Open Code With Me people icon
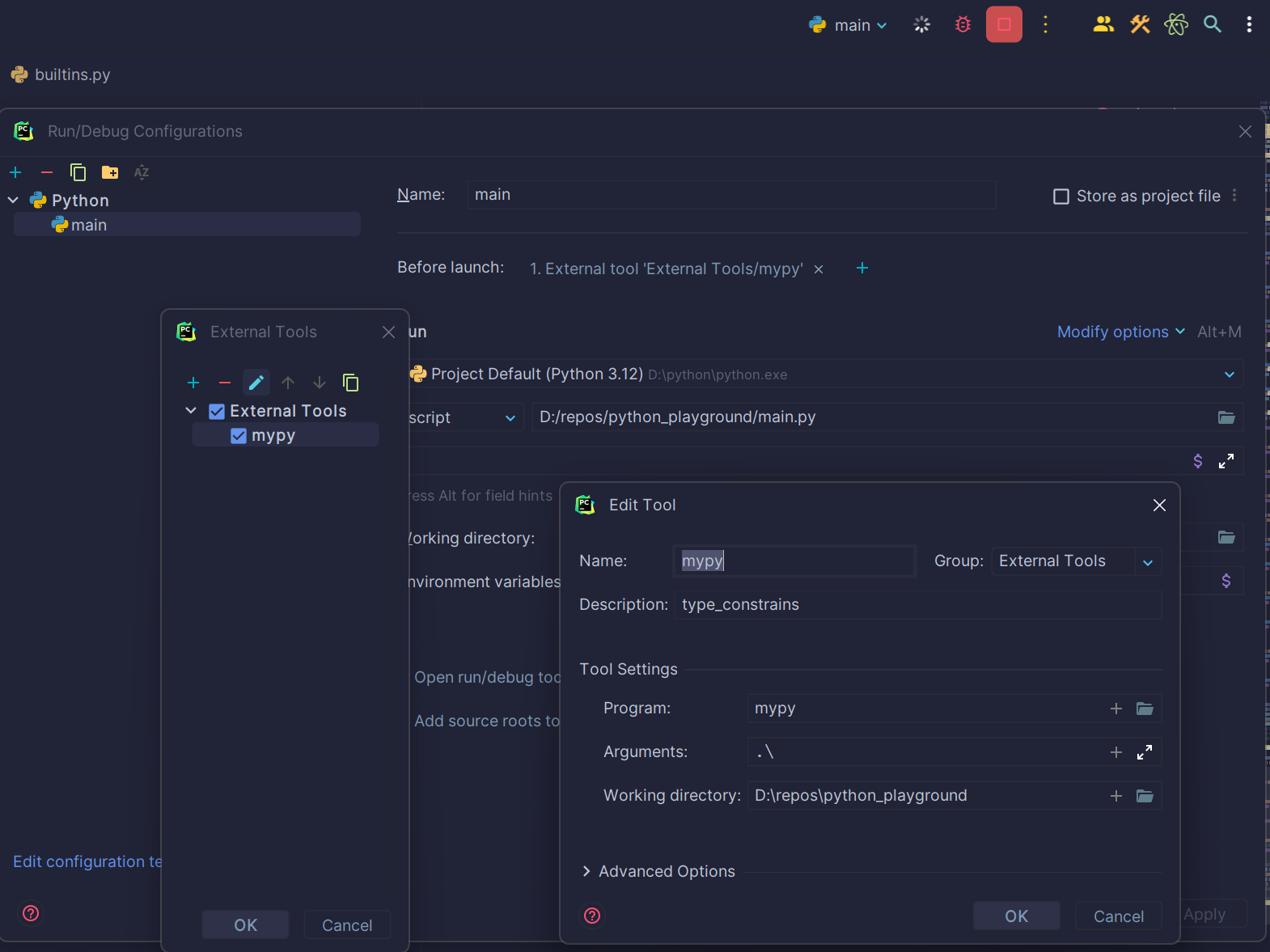The width and height of the screenshot is (1270, 952). point(1103,25)
